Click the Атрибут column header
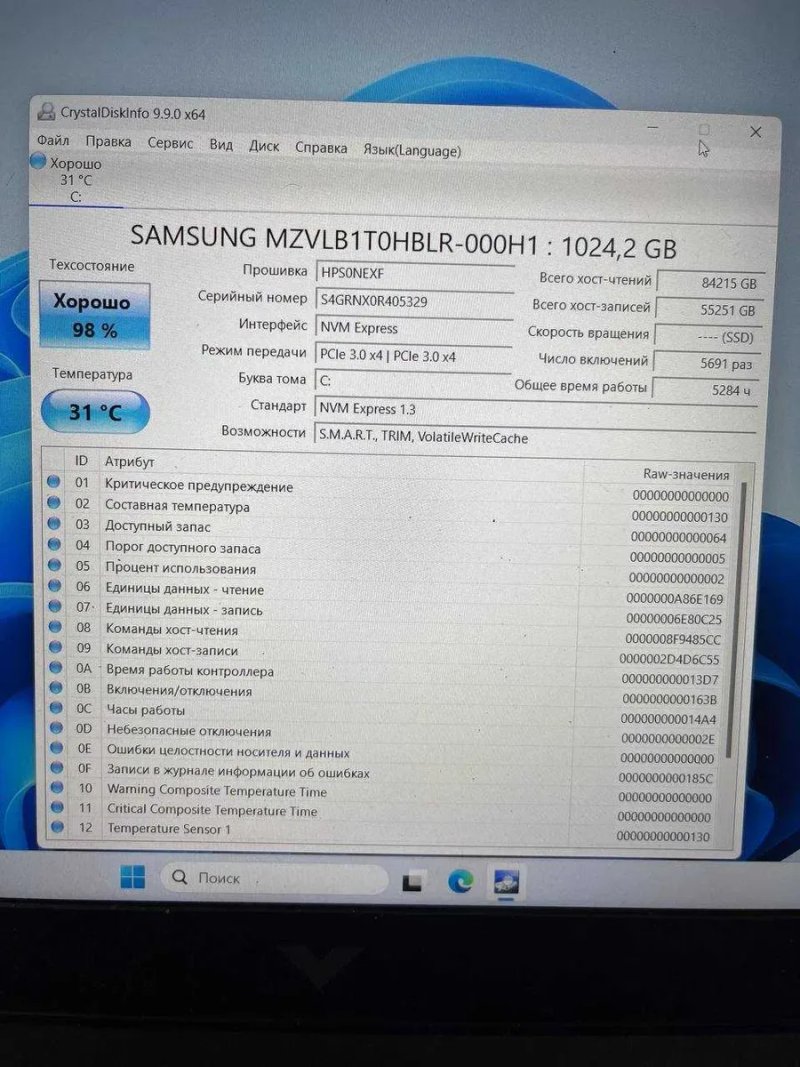 point(129,462)
